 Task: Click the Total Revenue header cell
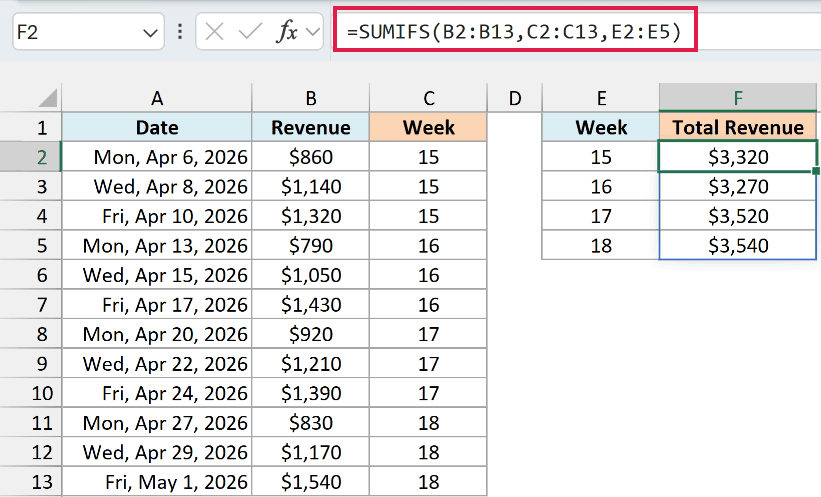point(738,127)
